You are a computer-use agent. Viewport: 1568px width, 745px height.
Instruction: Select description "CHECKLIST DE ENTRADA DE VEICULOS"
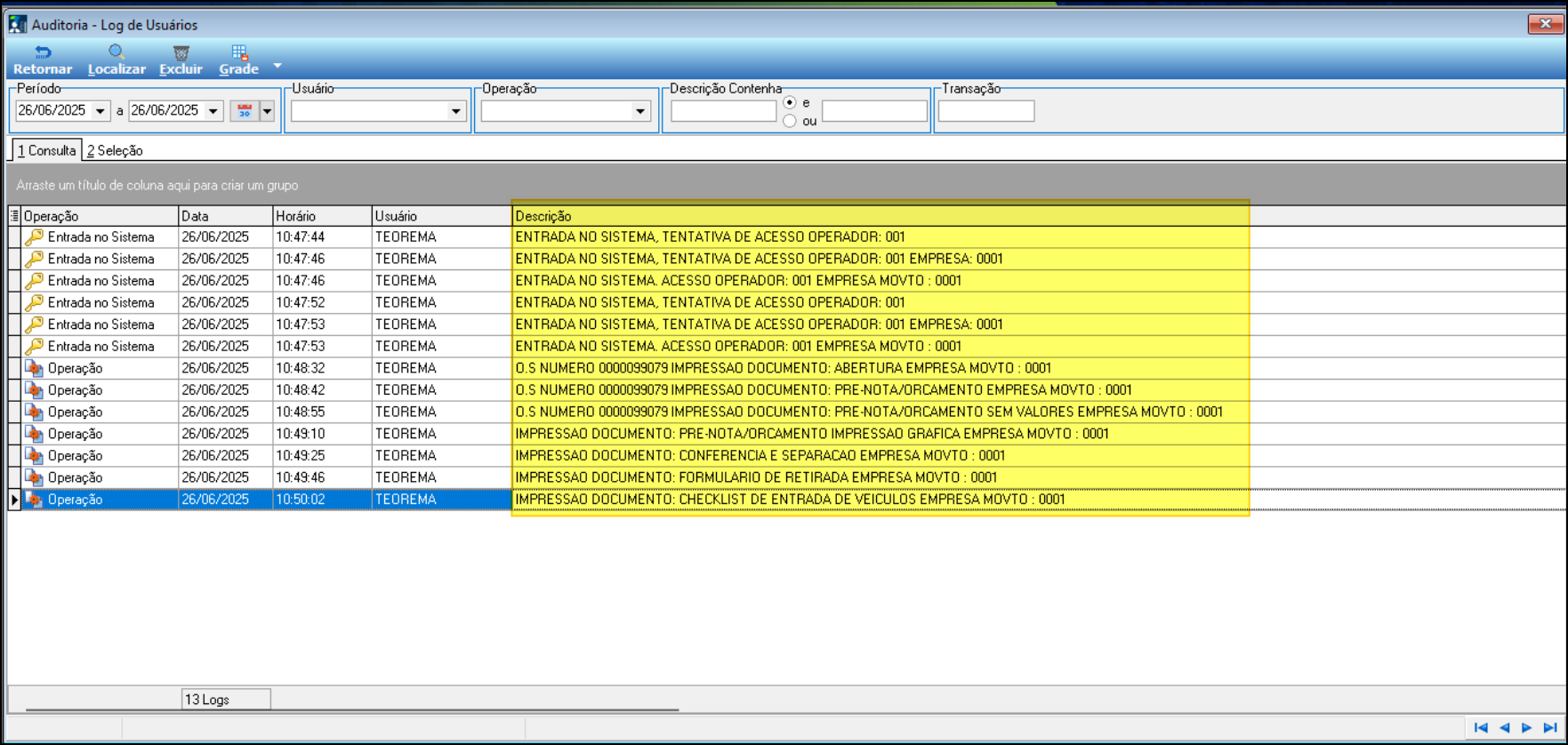click(x=790, y=500)
